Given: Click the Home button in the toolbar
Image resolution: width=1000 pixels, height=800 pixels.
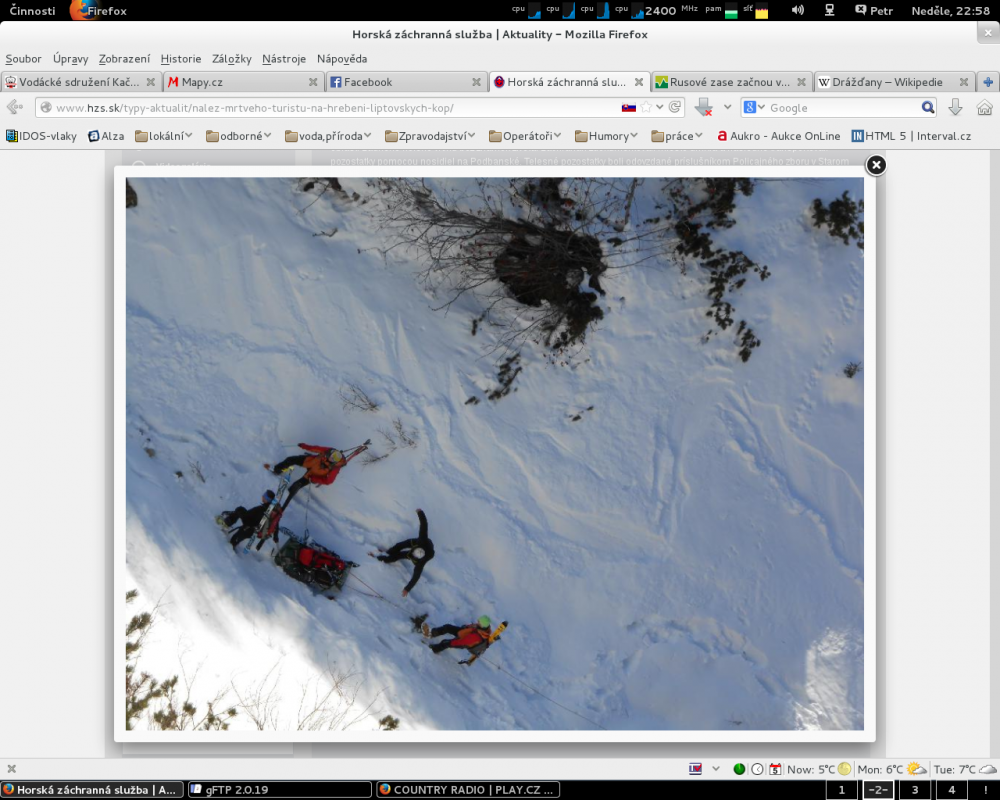Looking at the screenshot, I should click(984, 108).
